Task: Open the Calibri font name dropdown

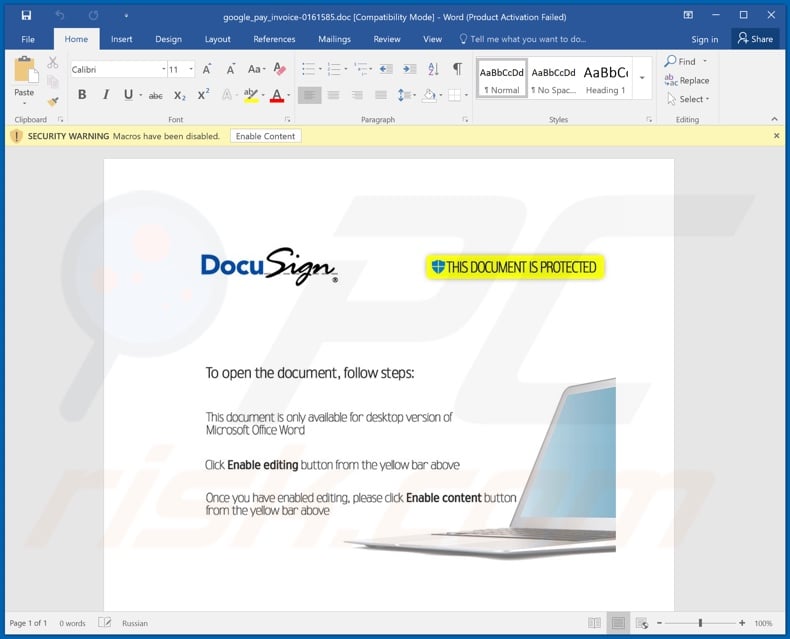Action: pyautogui.click(x=164, y=69)
